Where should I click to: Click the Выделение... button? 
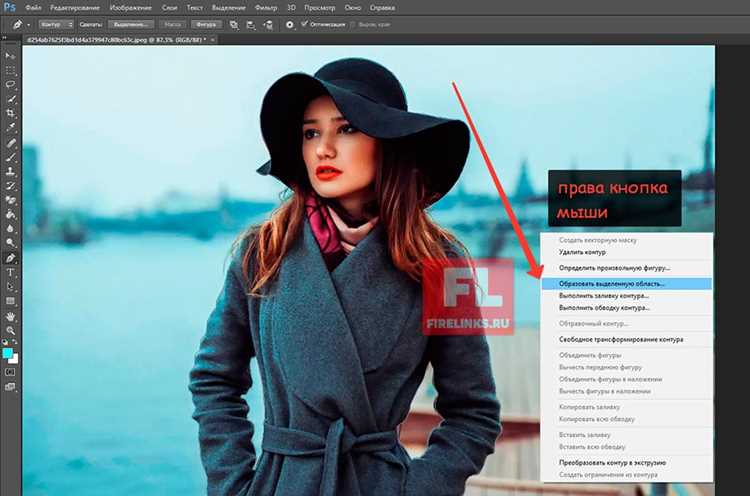(x=131, y=24)
